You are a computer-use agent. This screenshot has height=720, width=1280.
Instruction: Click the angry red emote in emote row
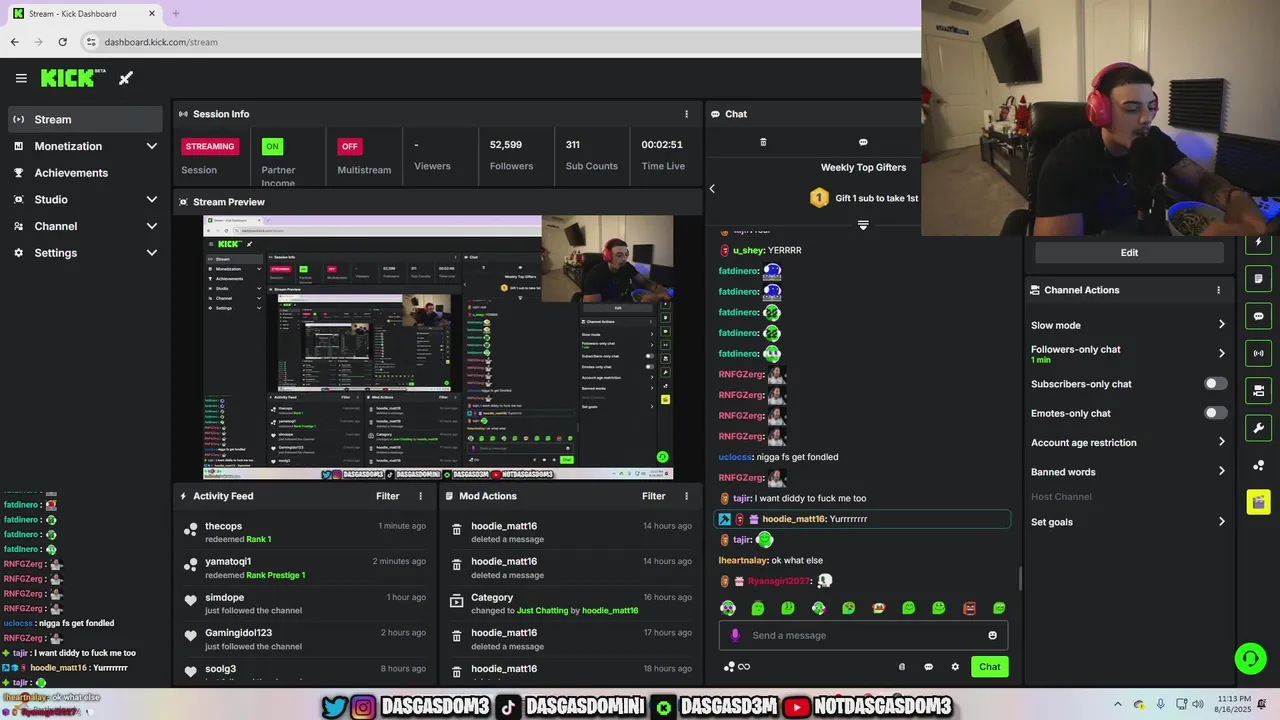[x=969, y=608]
